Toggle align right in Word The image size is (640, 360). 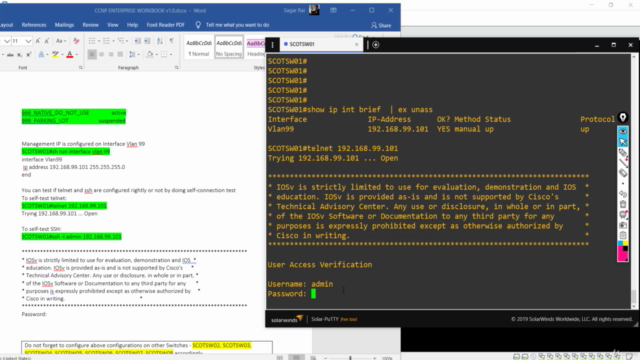[111, 54]
